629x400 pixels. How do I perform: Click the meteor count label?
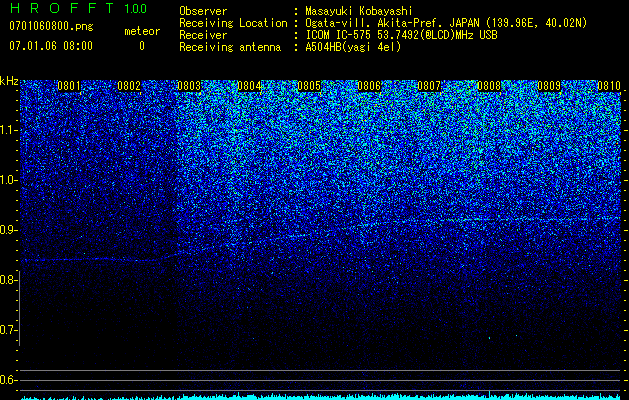click(142, 31)
